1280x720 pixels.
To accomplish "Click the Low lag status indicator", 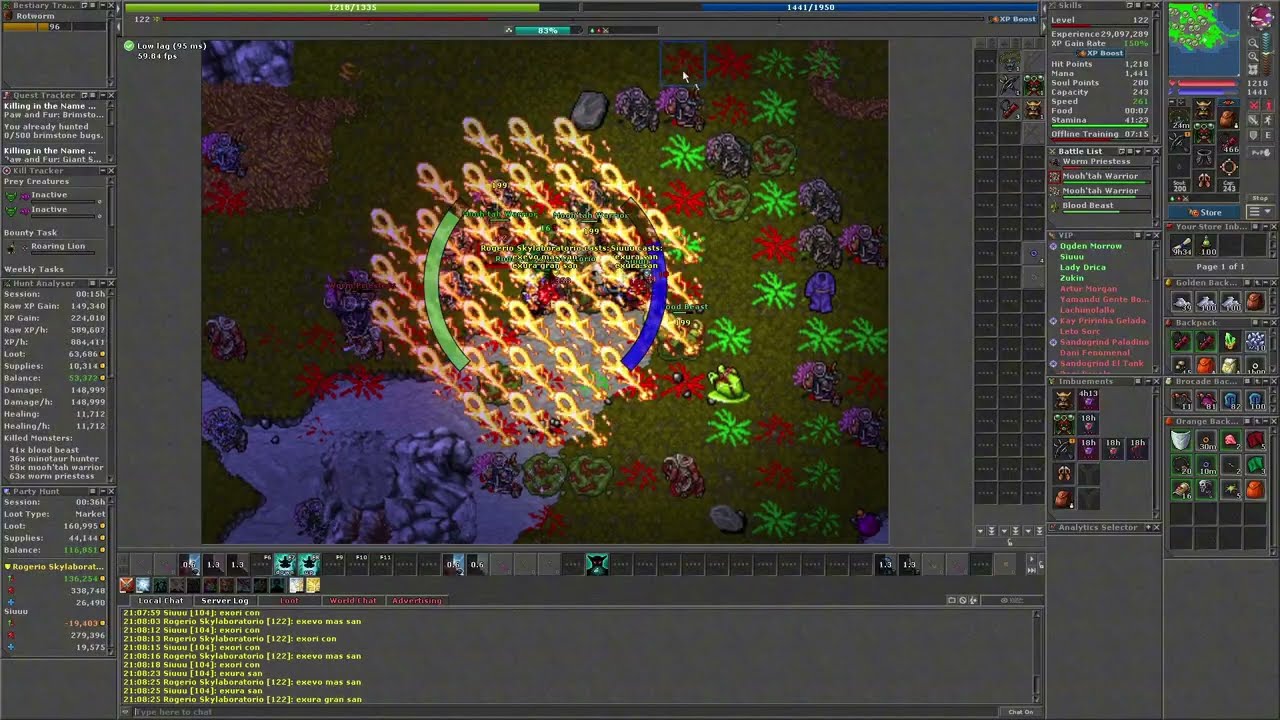I will (166, 46).
